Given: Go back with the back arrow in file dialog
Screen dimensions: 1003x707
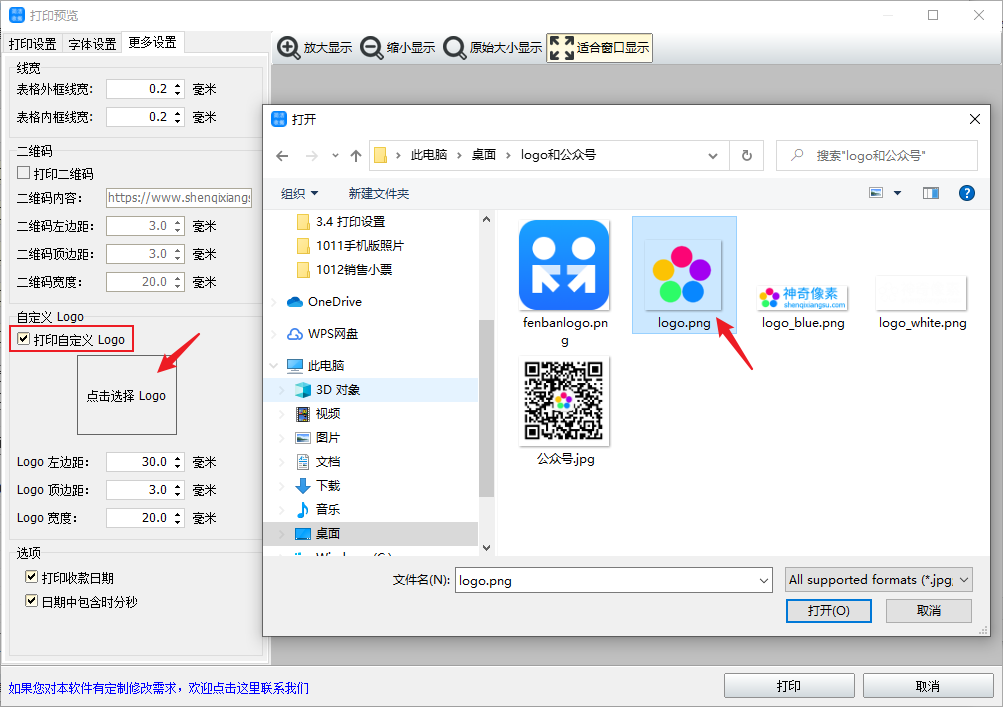Looking at the screenshot, I should tap(282, 156).
